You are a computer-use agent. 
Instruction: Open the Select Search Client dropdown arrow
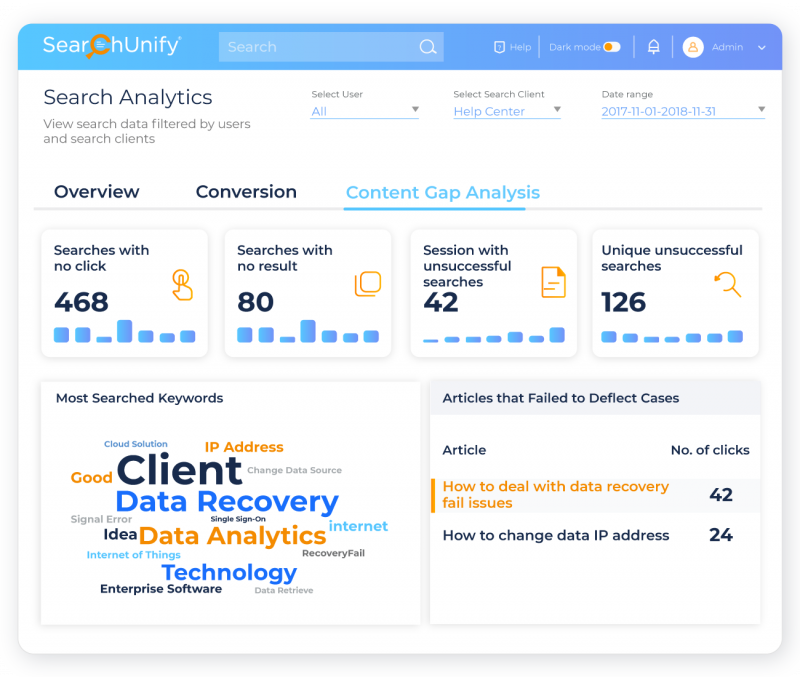557,109
